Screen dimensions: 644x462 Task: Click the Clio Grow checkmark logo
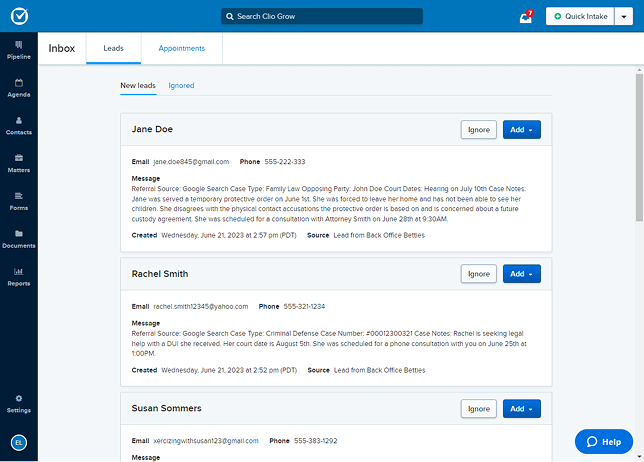pyautogui.click(x=19, y=16)
